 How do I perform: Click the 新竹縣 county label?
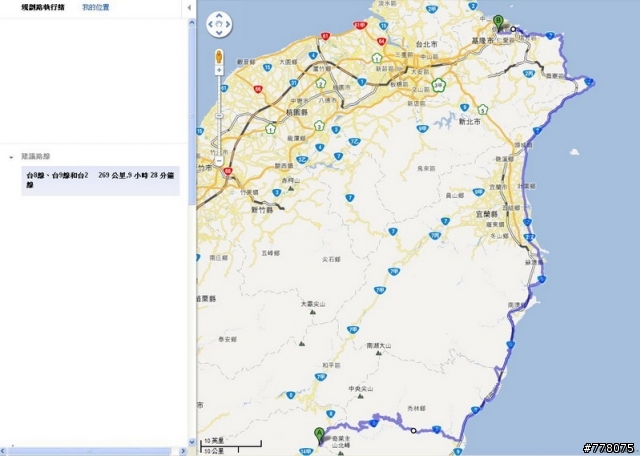[262, 210]
